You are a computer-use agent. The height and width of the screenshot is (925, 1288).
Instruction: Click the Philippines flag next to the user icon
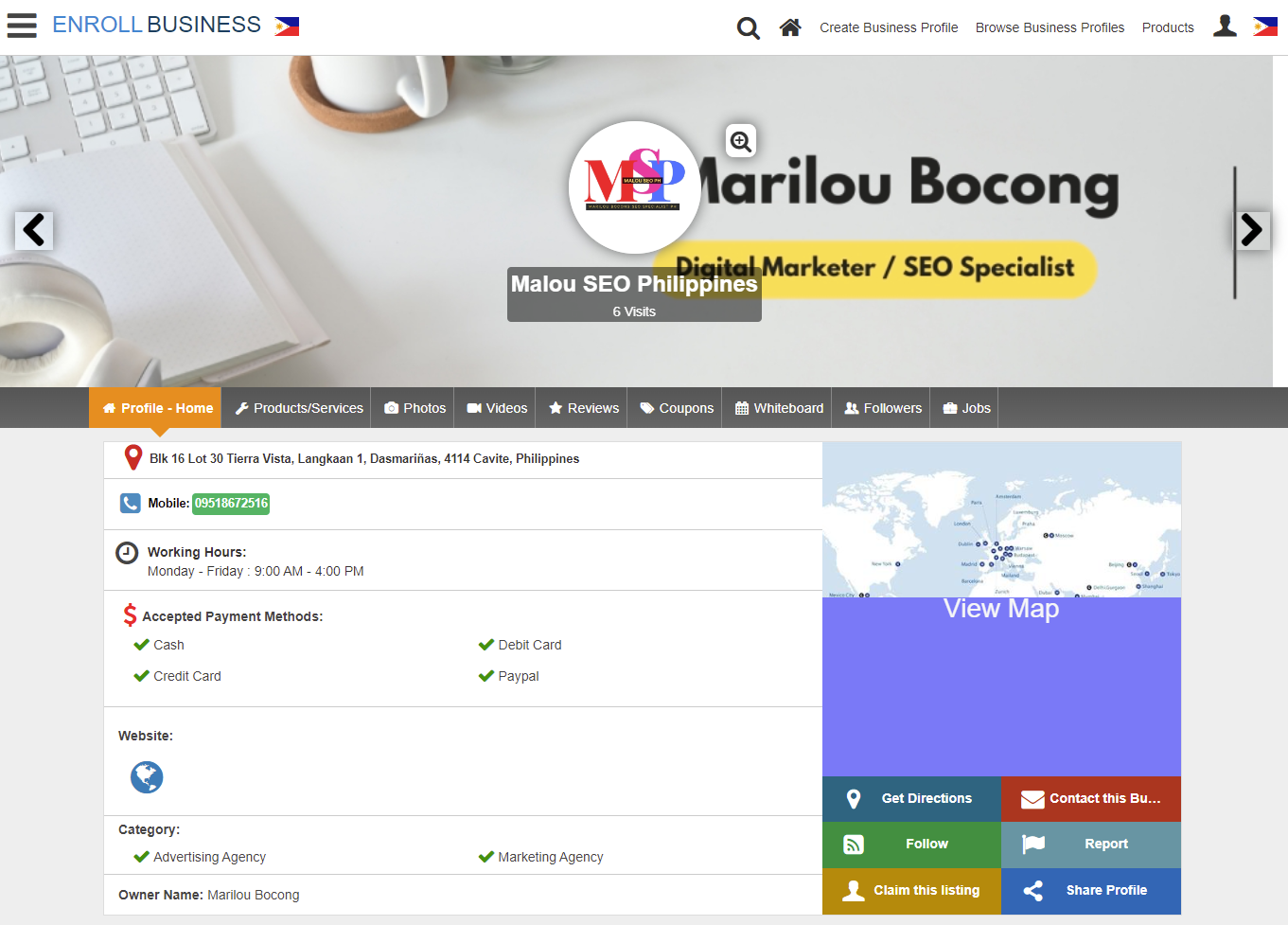[x=1265, y=27]
